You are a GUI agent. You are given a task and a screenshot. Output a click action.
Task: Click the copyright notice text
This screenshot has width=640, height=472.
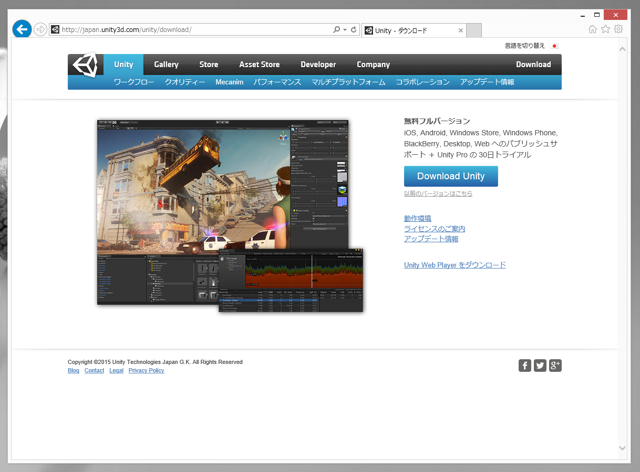click(155, 362)
